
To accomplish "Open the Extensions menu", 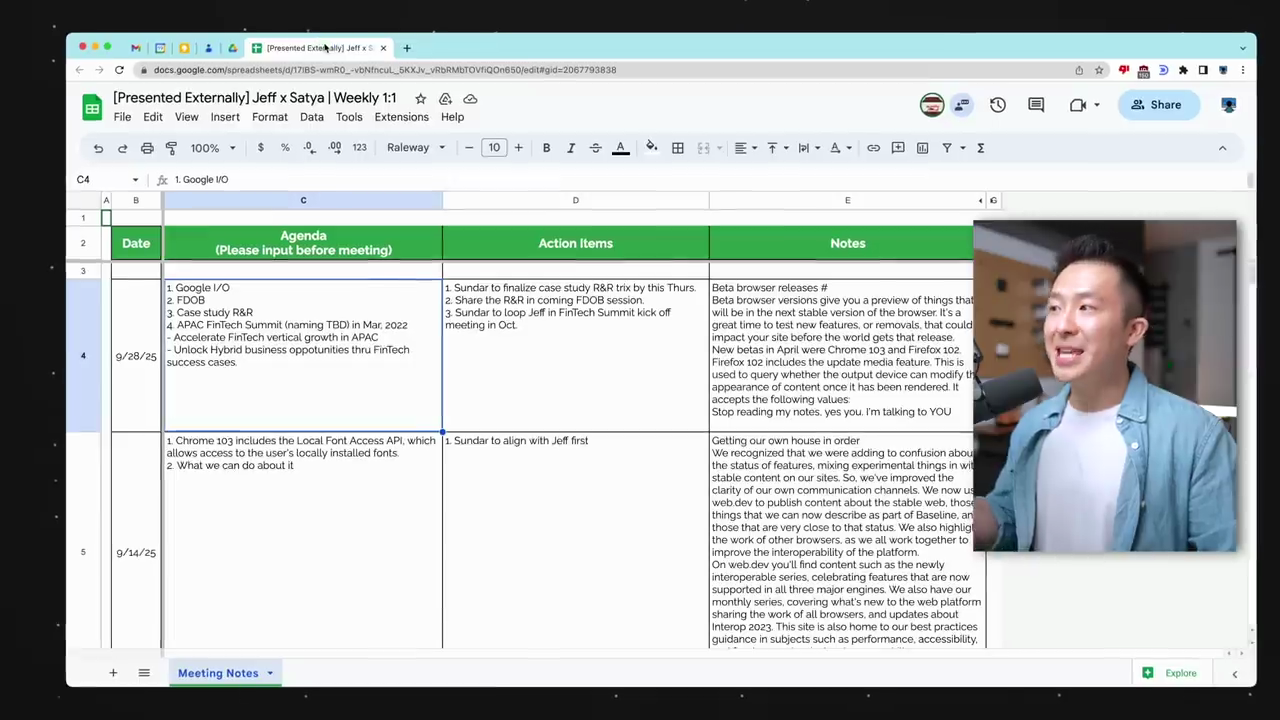I will [402, 117].
